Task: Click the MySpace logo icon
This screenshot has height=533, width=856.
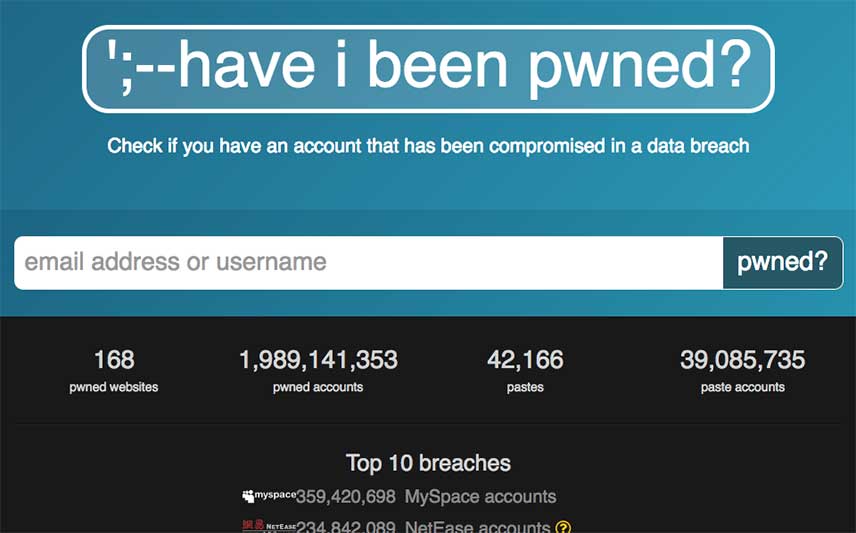Action: pyautogui.click(x=269, y=496)
